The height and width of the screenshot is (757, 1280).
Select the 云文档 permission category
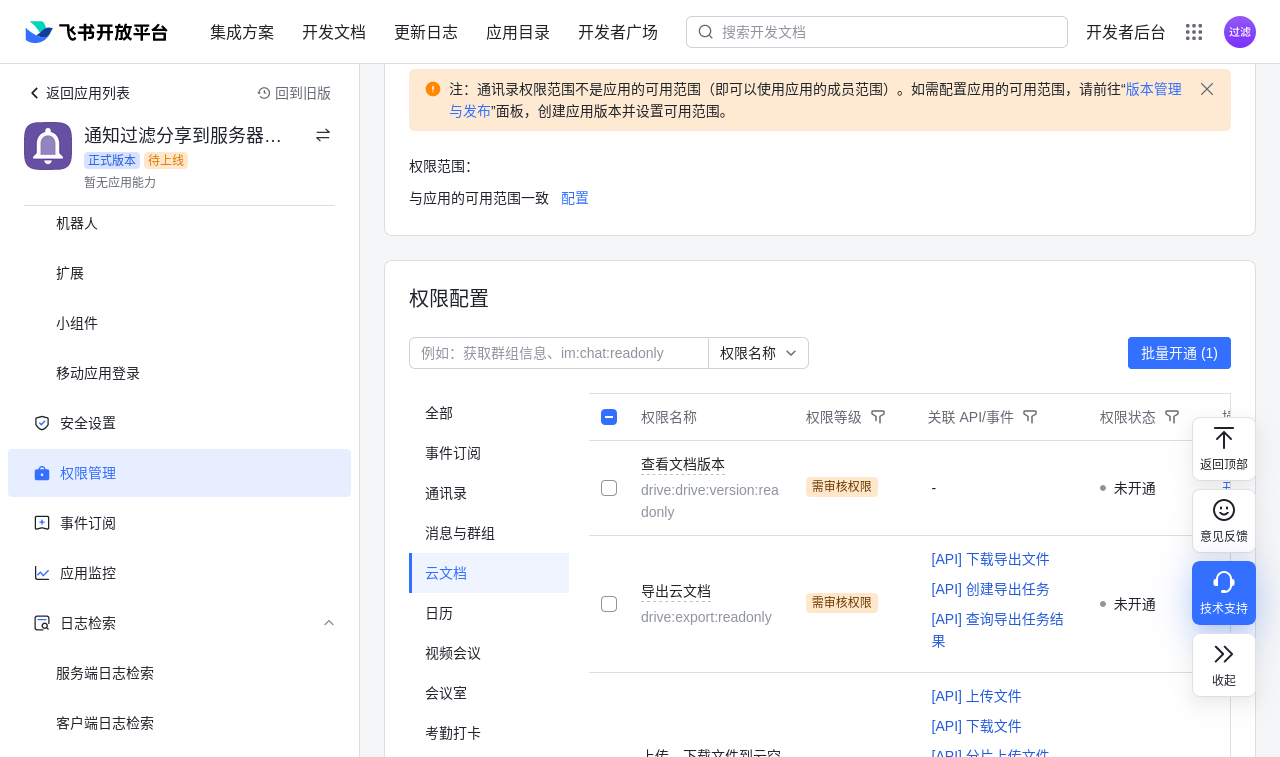[x=489, y=573]
